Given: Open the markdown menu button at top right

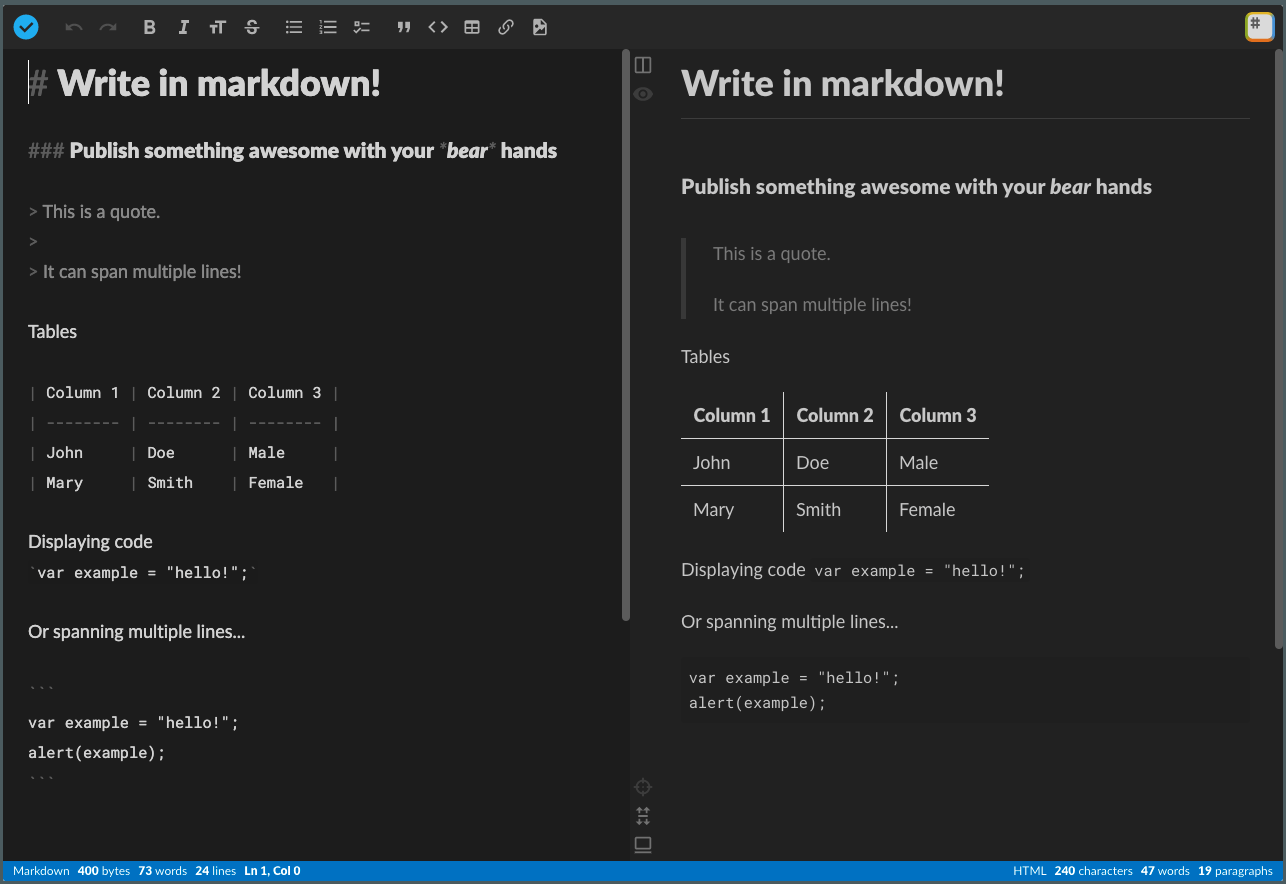Looking at the screenshot, I should 1259,26.
